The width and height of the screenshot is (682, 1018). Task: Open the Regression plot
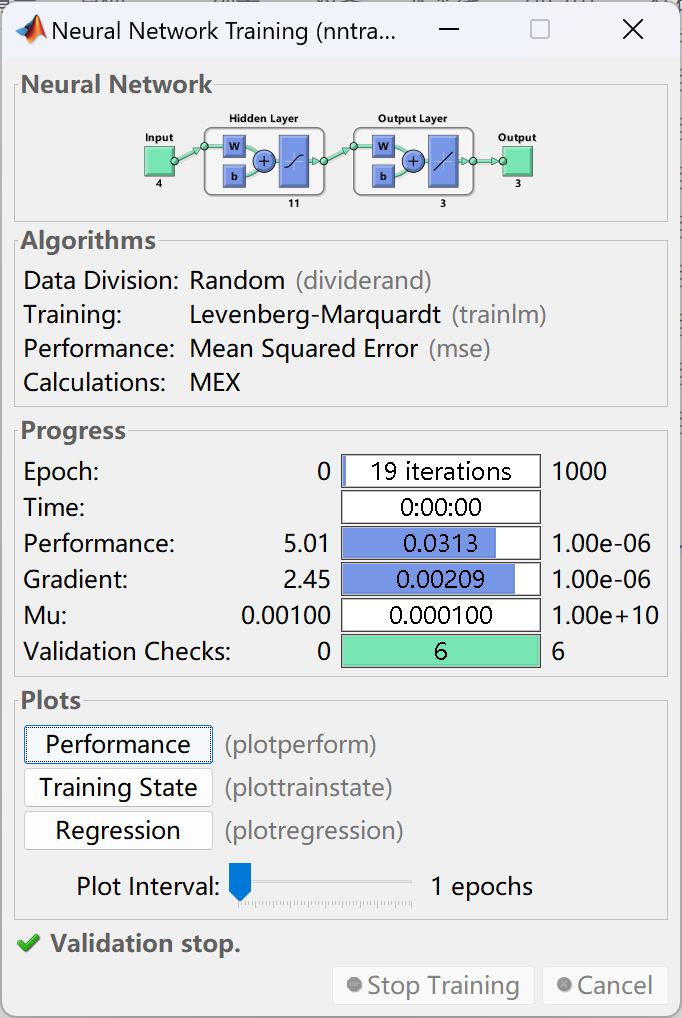coord(118,830)
